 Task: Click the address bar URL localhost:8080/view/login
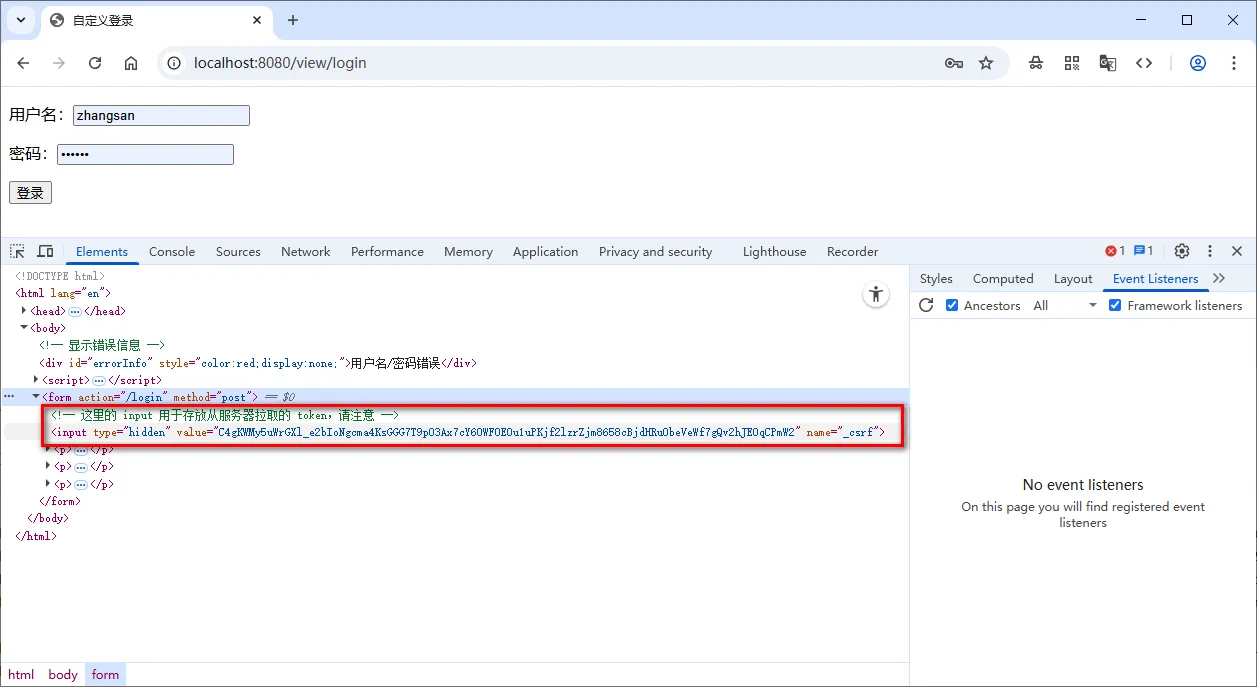[280, 63]
